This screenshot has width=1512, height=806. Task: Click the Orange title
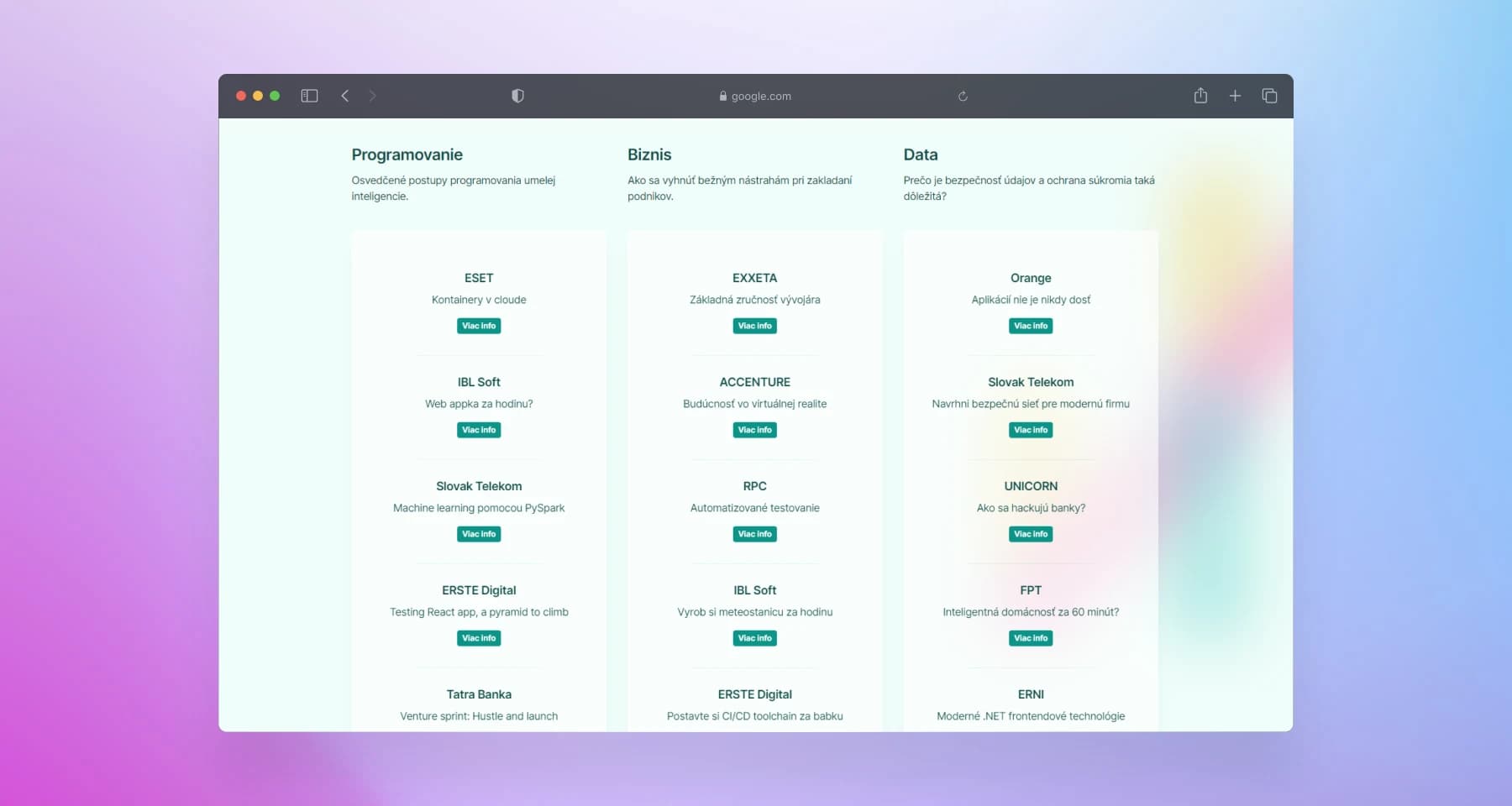[1031, 278]
